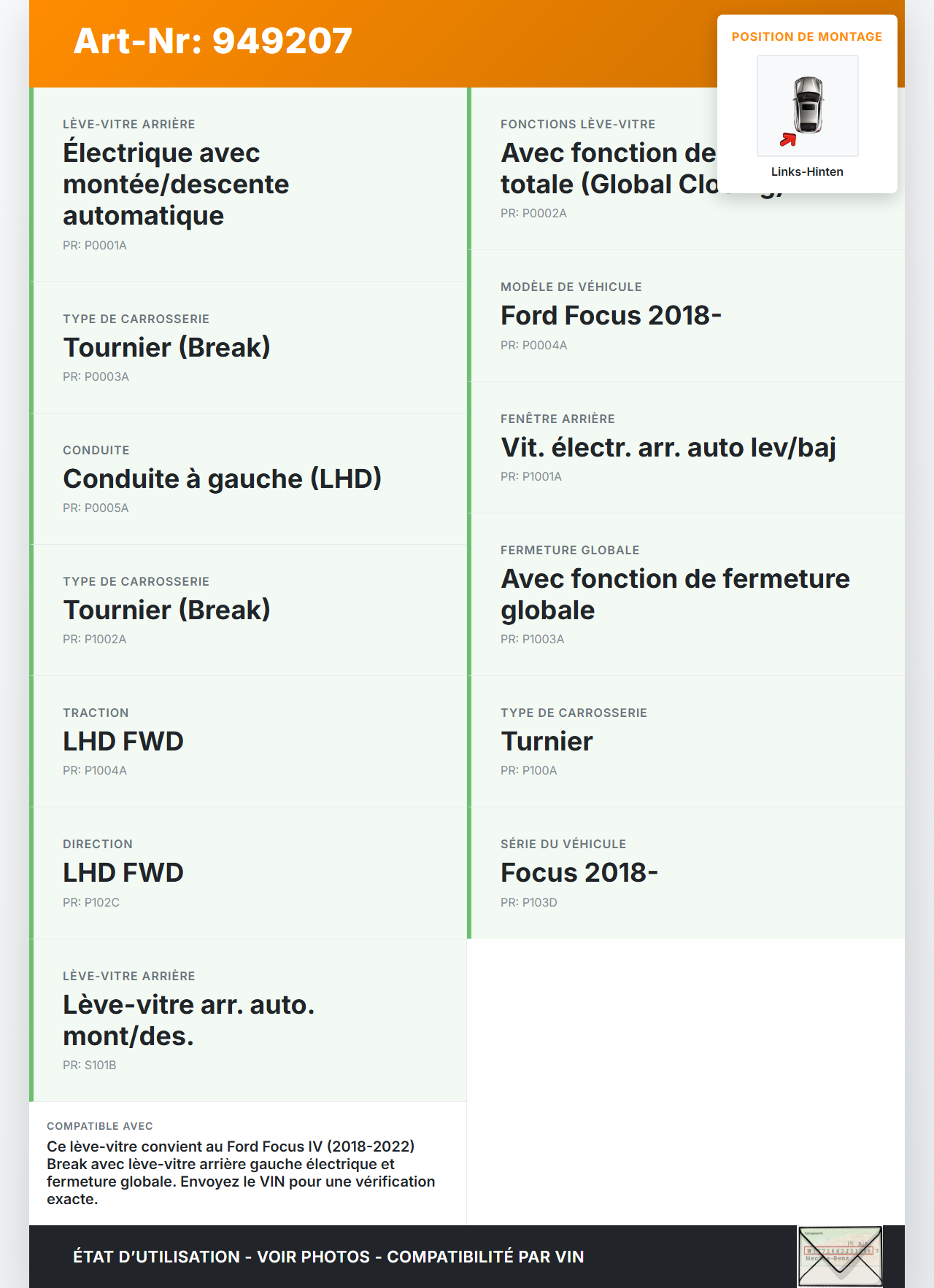
Task: Select the 'Avec fonction de fermeture globale' card
Action: [x=686, y=594]
